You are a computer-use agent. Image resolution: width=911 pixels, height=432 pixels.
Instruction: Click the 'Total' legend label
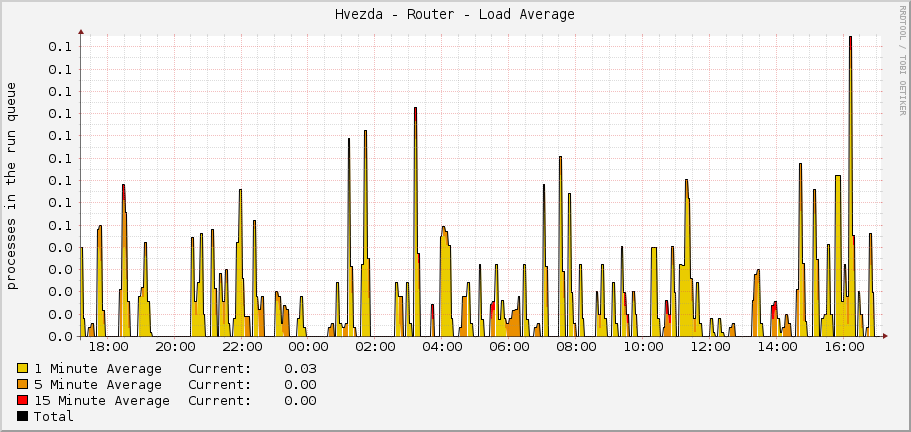54,417
